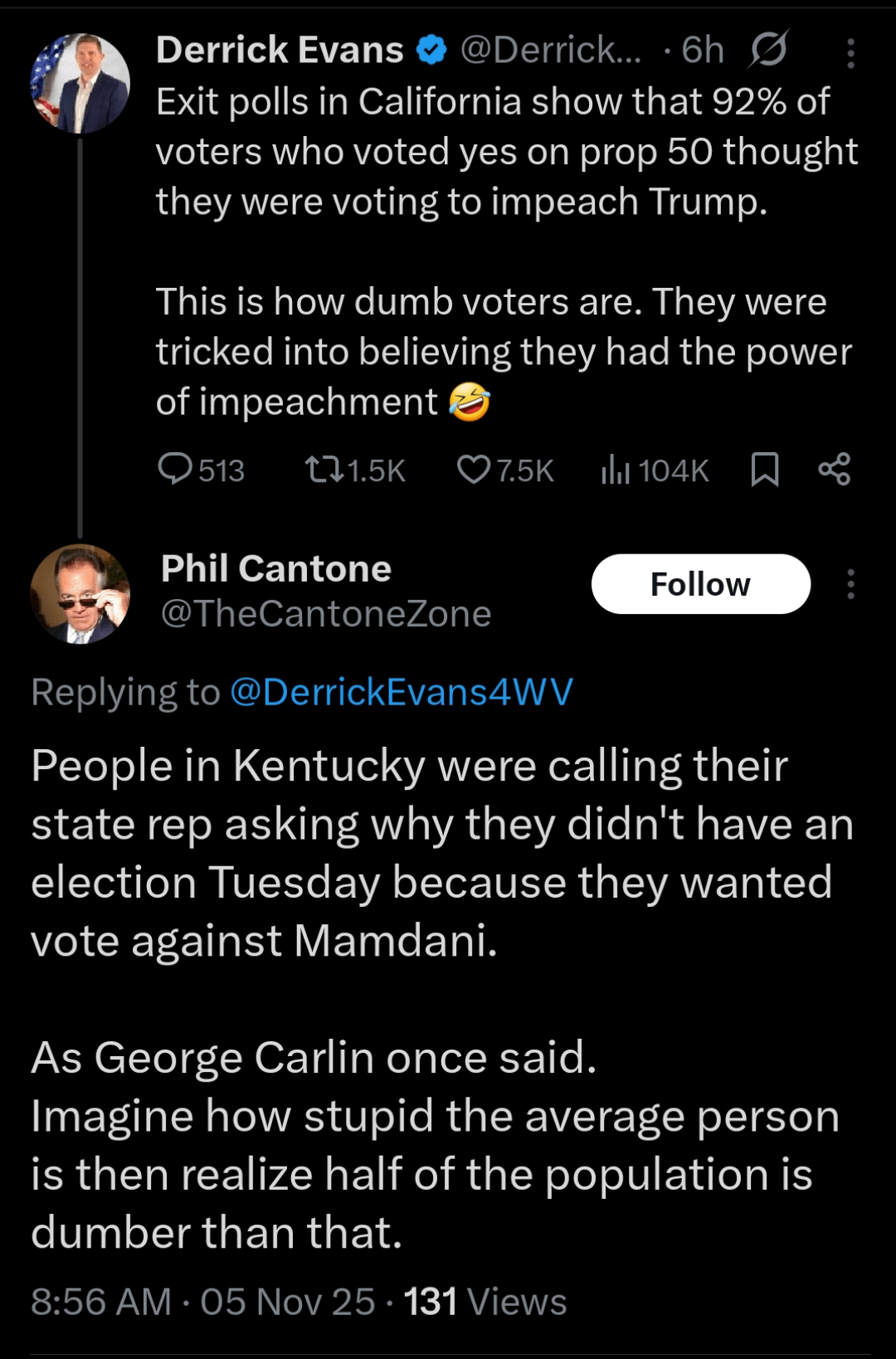
Task: Open Phil Cantone's avatar with sunglasses
Action: 80,594
